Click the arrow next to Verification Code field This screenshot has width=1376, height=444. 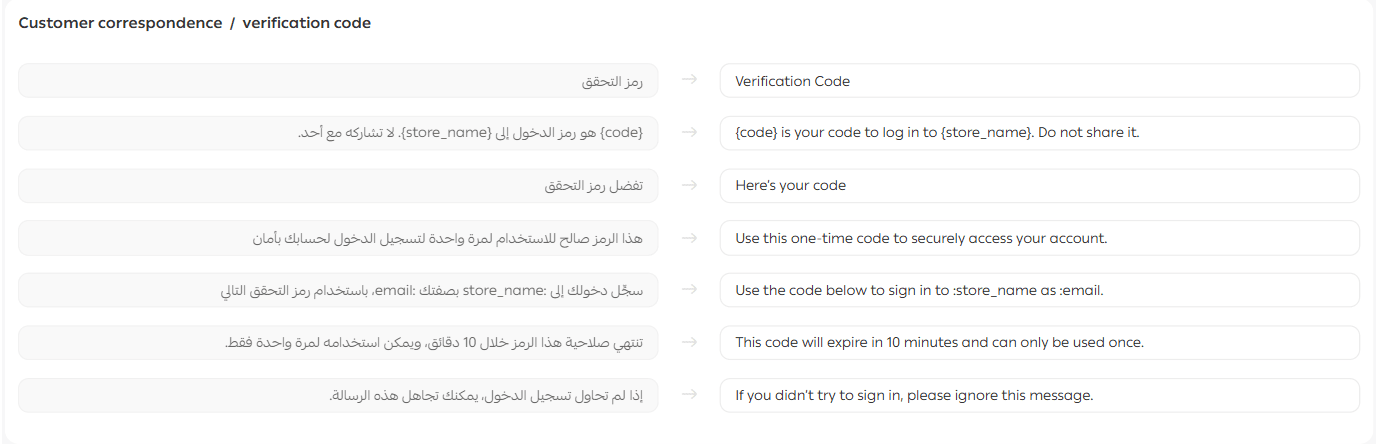click(x=689, y=81)
